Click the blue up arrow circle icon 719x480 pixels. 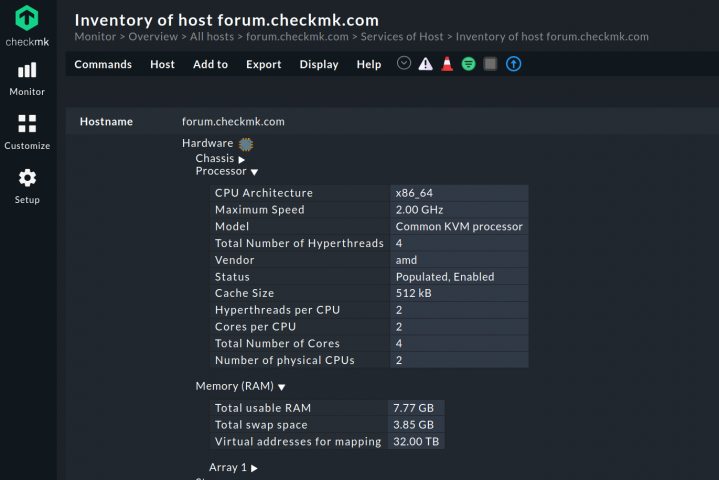click(514, 64)
